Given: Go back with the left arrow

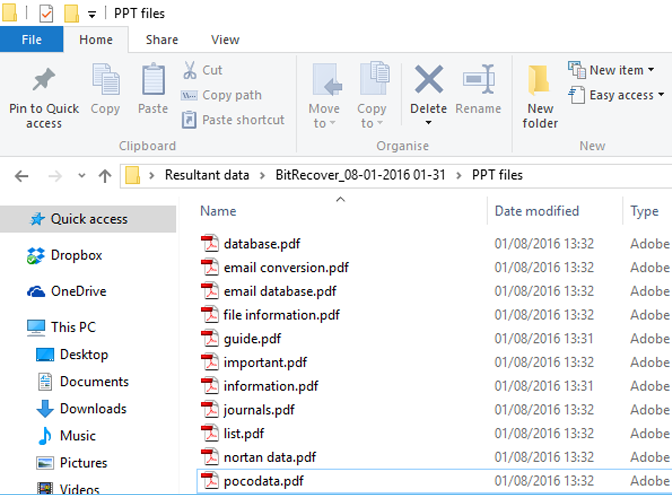Looking at the screenshot, I should point(21,176).
